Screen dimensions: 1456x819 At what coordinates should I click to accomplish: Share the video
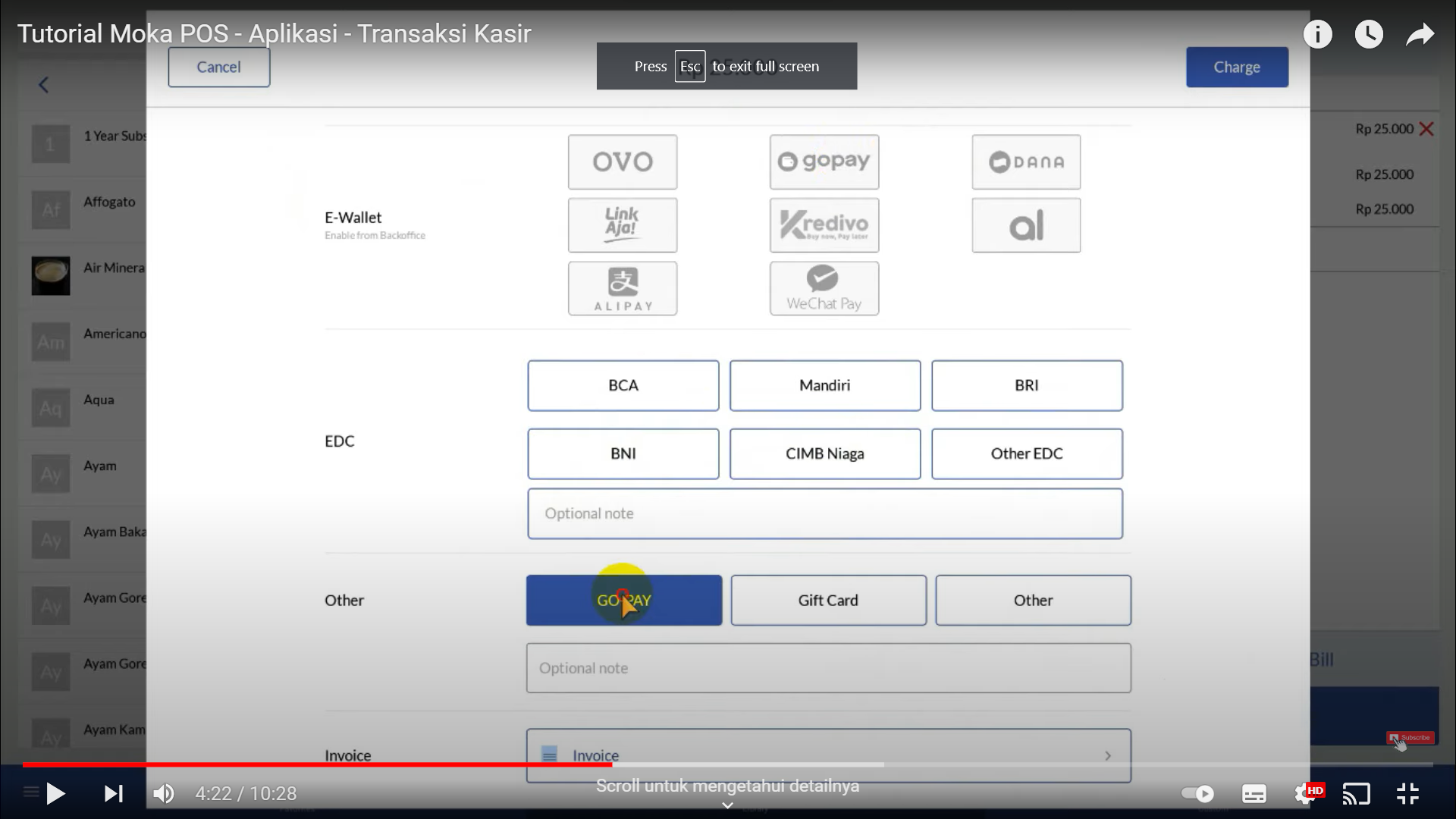1420,34
